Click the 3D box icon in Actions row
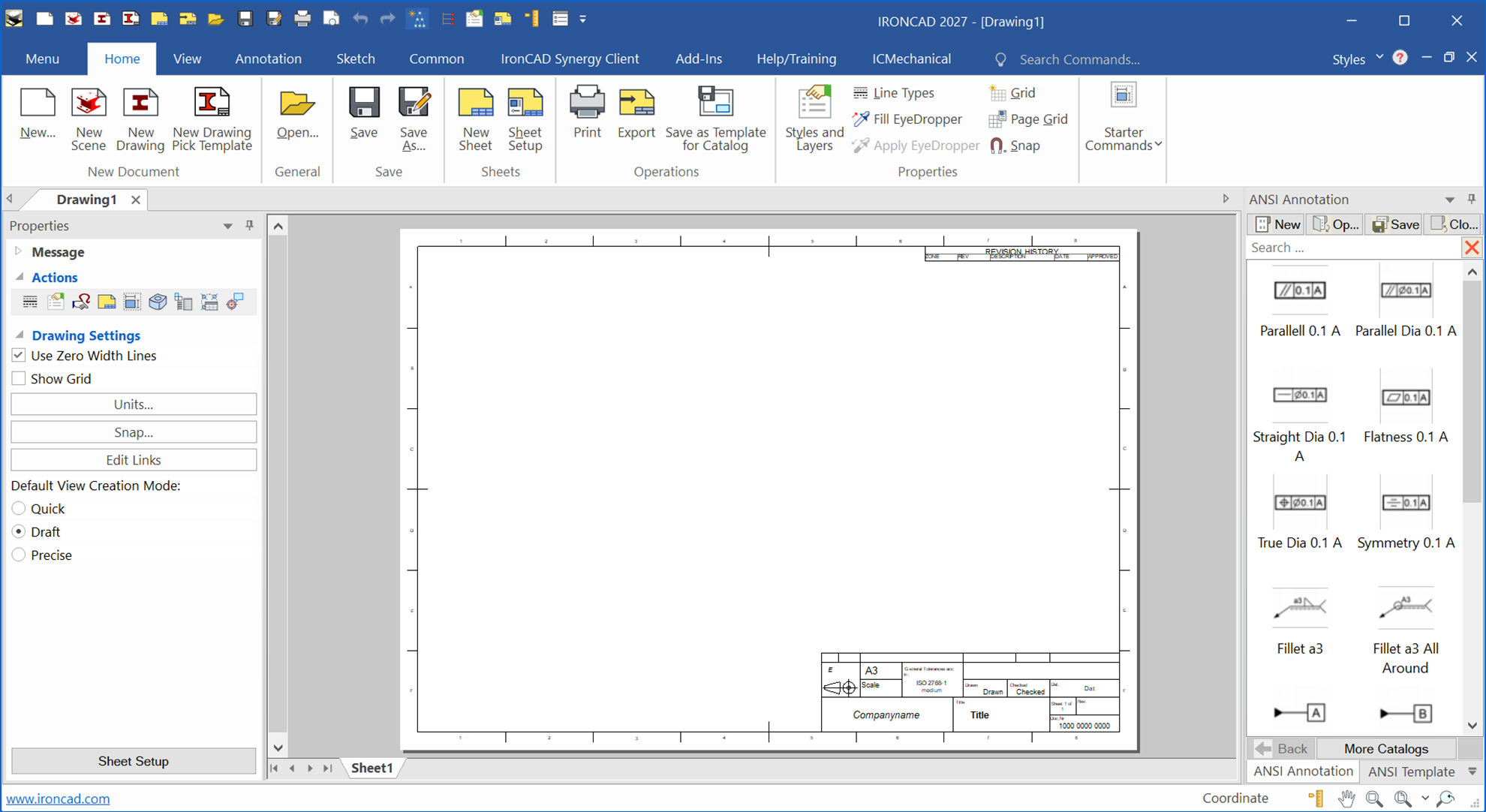1486x812 pixels. pos(158,302)
